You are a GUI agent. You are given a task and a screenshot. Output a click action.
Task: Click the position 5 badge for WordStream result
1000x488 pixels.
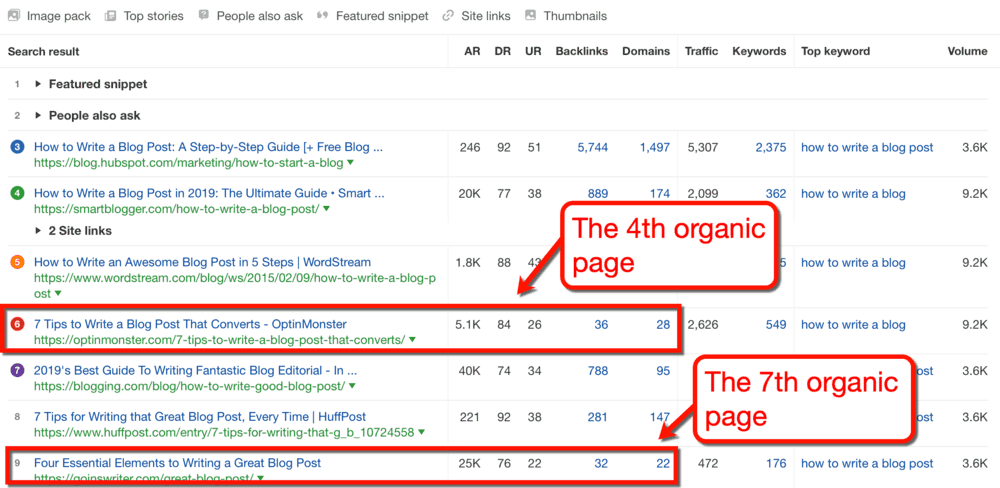(17, 262)
